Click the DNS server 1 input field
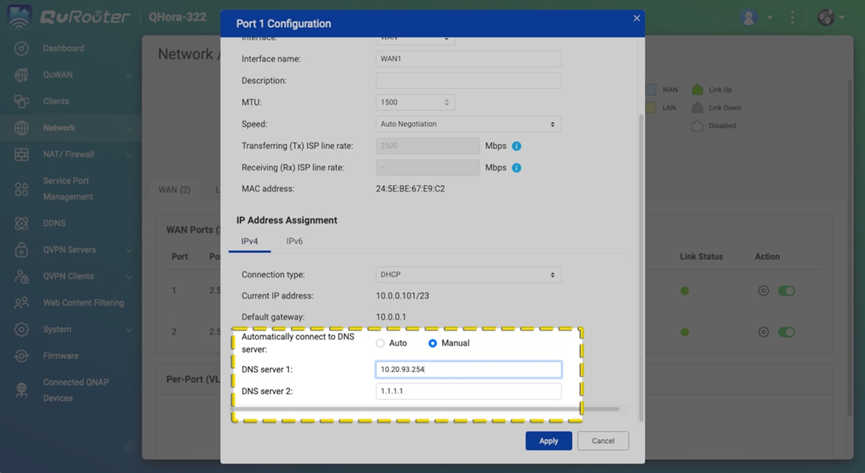The image size is (865, 473). pos(468,370)
